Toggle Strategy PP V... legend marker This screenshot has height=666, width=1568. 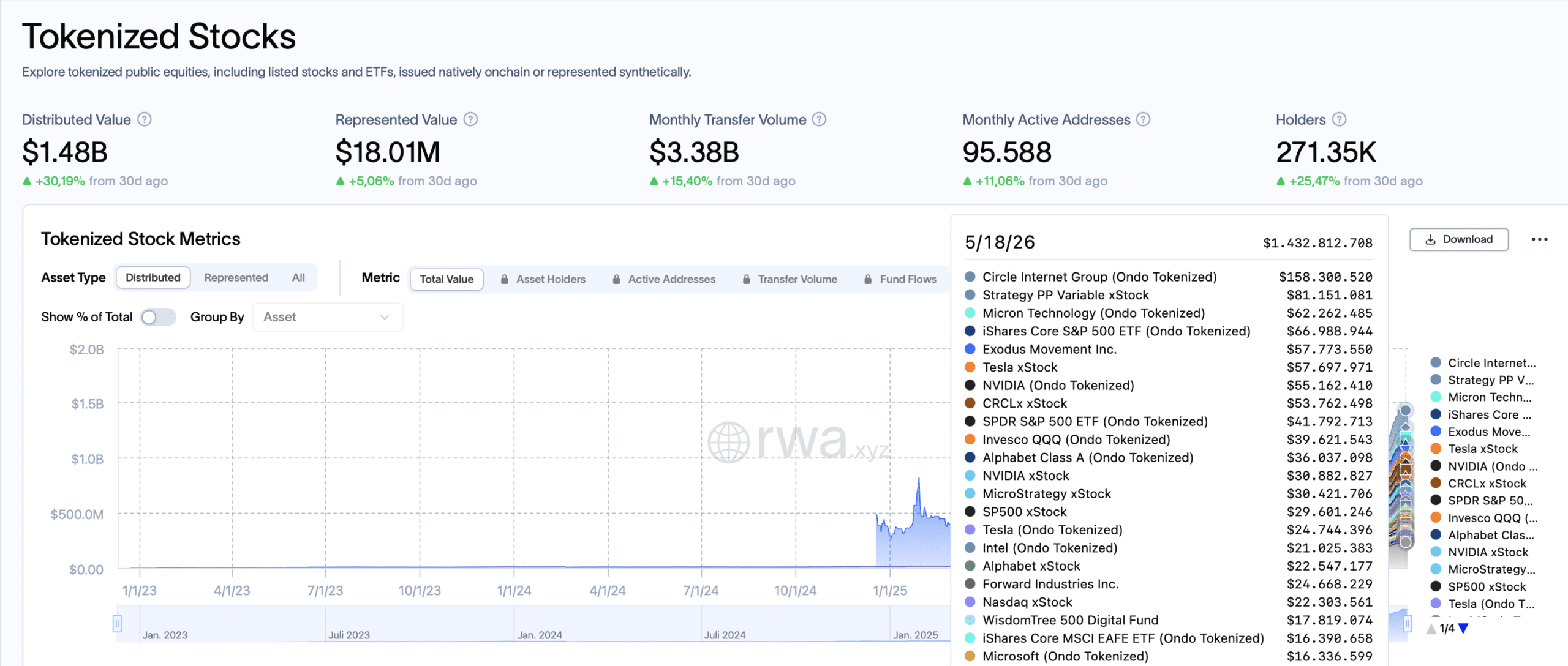(1436, 380)
